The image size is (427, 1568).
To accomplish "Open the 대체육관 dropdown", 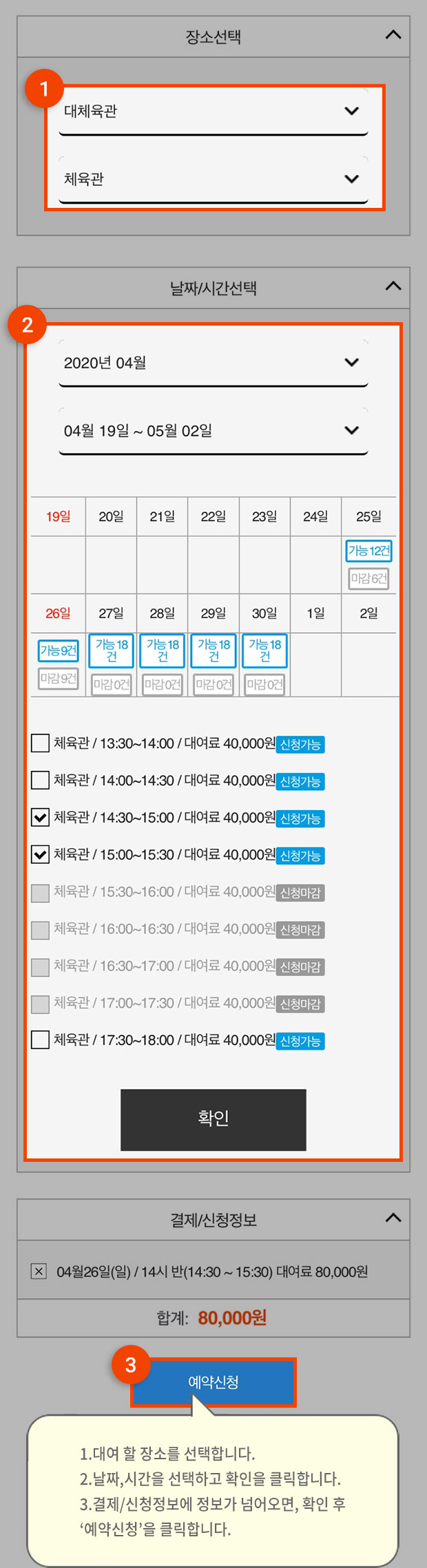I will (x=213, y=112).
